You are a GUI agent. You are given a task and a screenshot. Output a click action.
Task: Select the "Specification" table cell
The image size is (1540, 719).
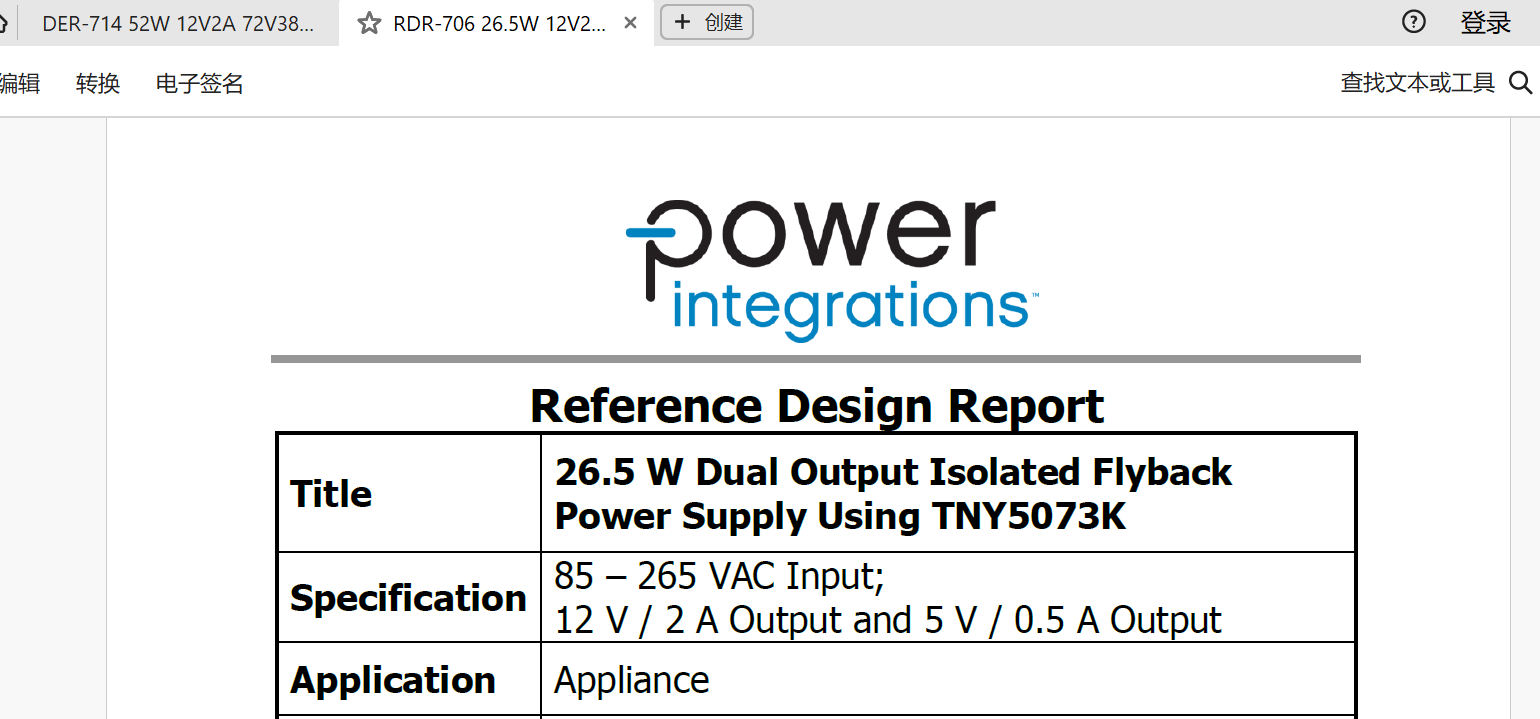coord(409,597)
